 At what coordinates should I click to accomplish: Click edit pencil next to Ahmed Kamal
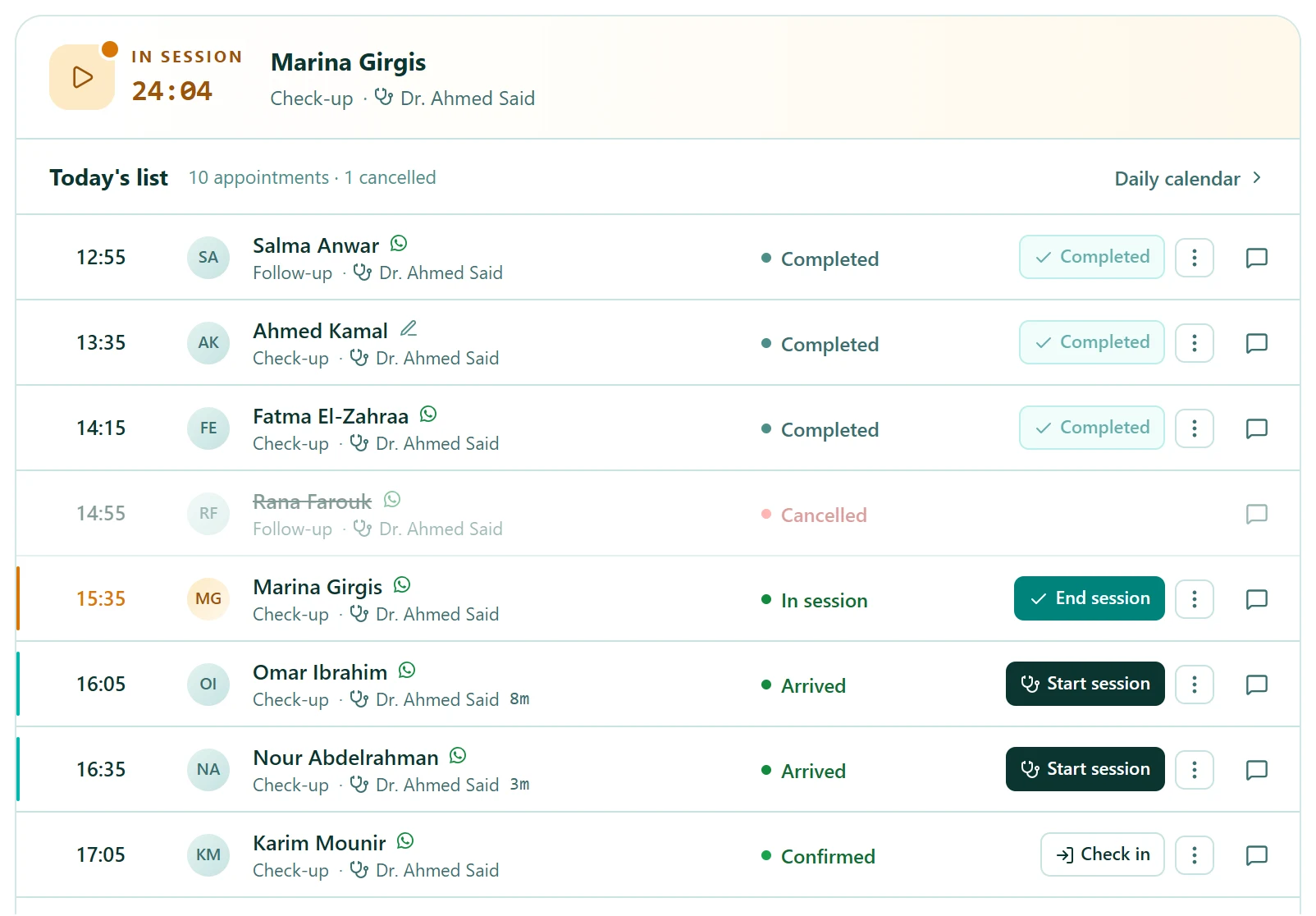(409, 329)
